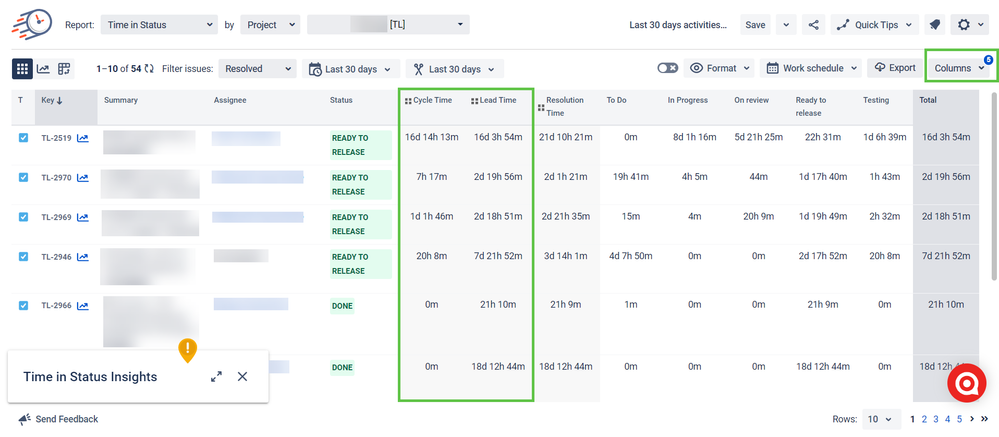Viewport: 999px width, 437px height.
Task: Go to page 5
Action: [959, 419]
